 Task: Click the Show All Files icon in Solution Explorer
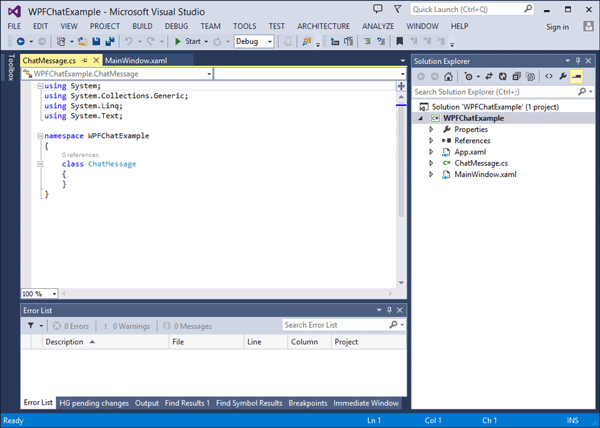click(x=530, y=76)
